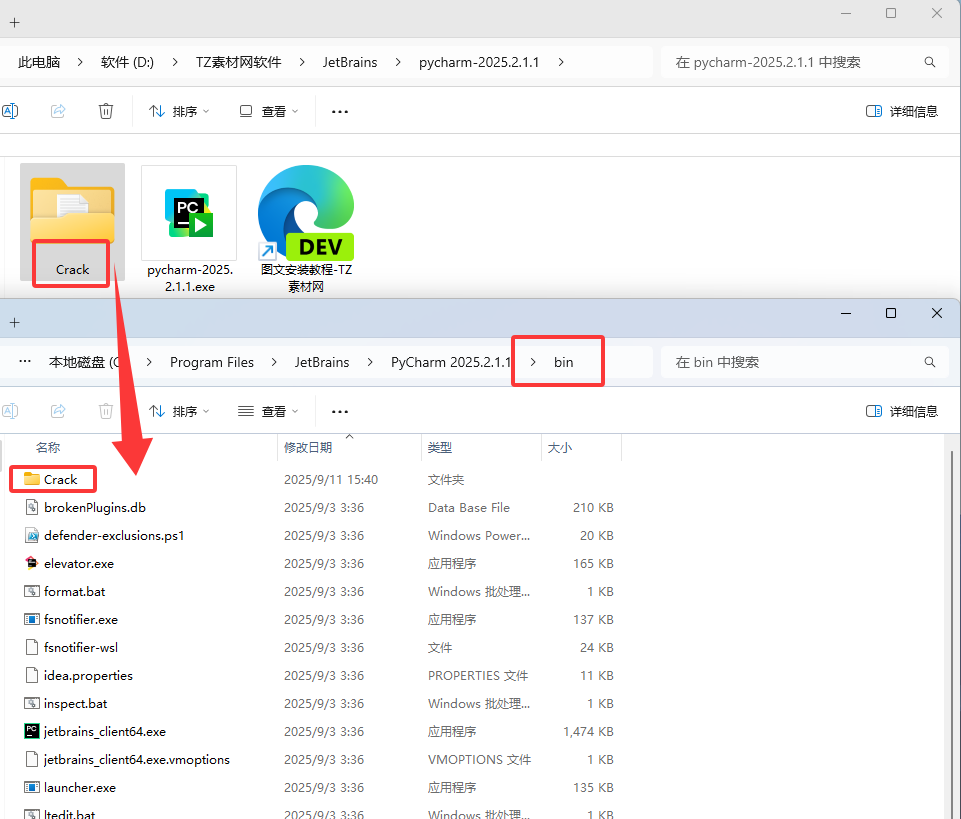Expand the chevron after TZ素材网软件 breadcrumb
This screenshot has height=819, width=961.
[302, 62]
